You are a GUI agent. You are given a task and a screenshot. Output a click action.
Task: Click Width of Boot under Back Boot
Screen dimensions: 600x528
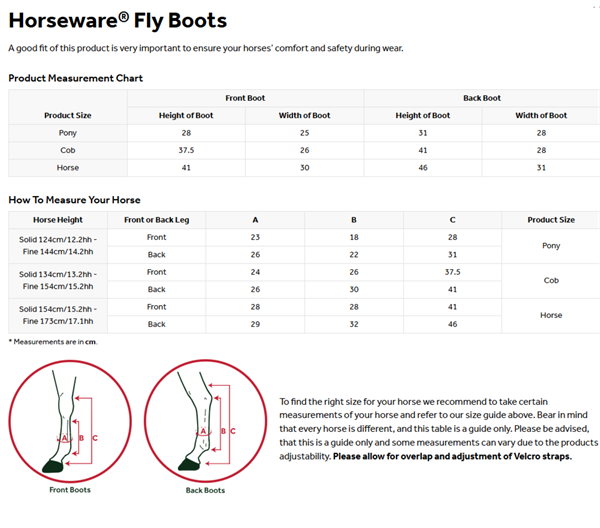pos(541,115)
